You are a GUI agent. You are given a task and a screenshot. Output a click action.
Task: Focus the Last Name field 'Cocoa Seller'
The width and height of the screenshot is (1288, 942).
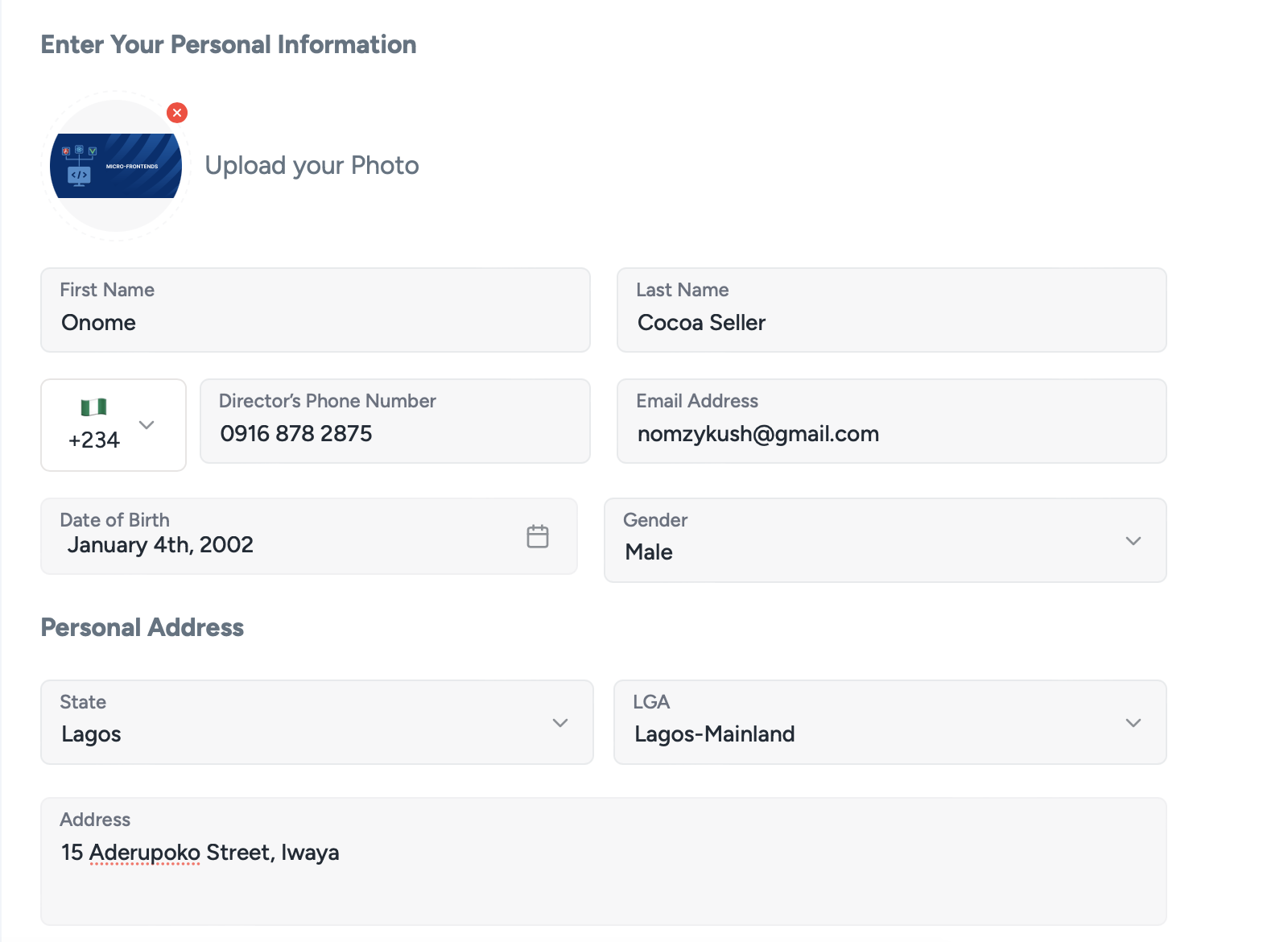coord(891,323)
